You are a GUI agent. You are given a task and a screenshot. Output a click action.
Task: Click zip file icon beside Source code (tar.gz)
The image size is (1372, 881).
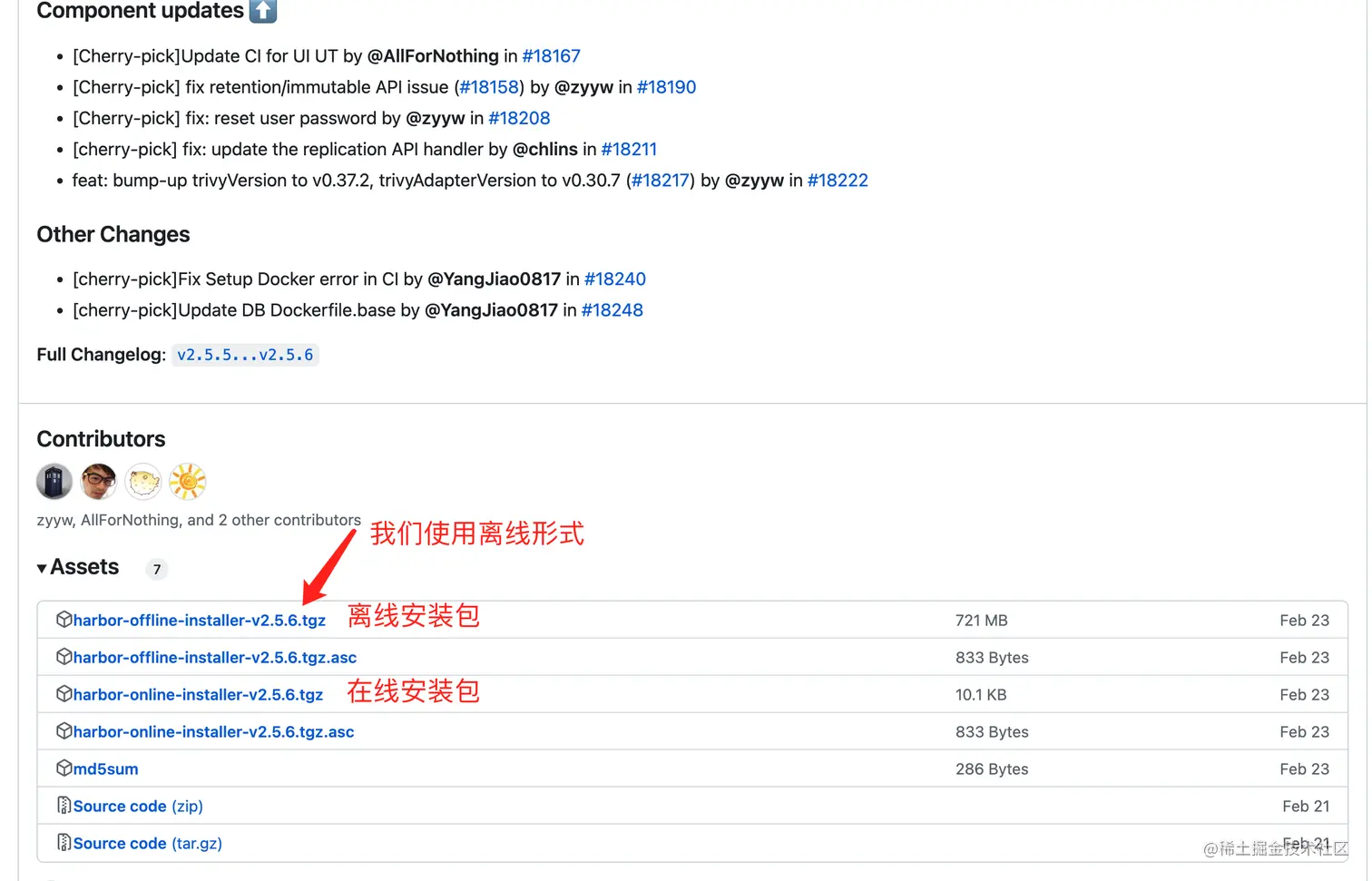(64, 843)
